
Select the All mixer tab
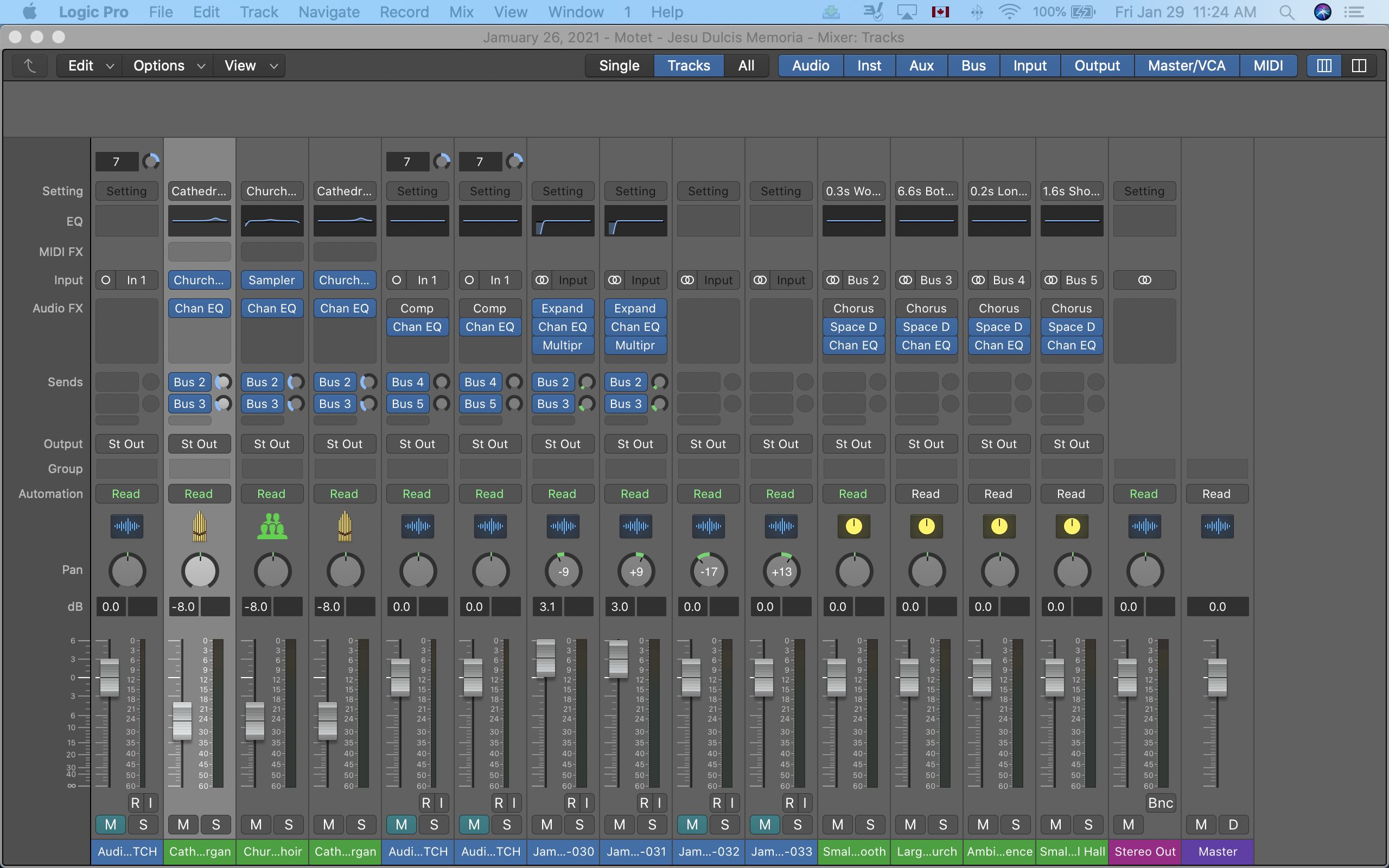746,66
